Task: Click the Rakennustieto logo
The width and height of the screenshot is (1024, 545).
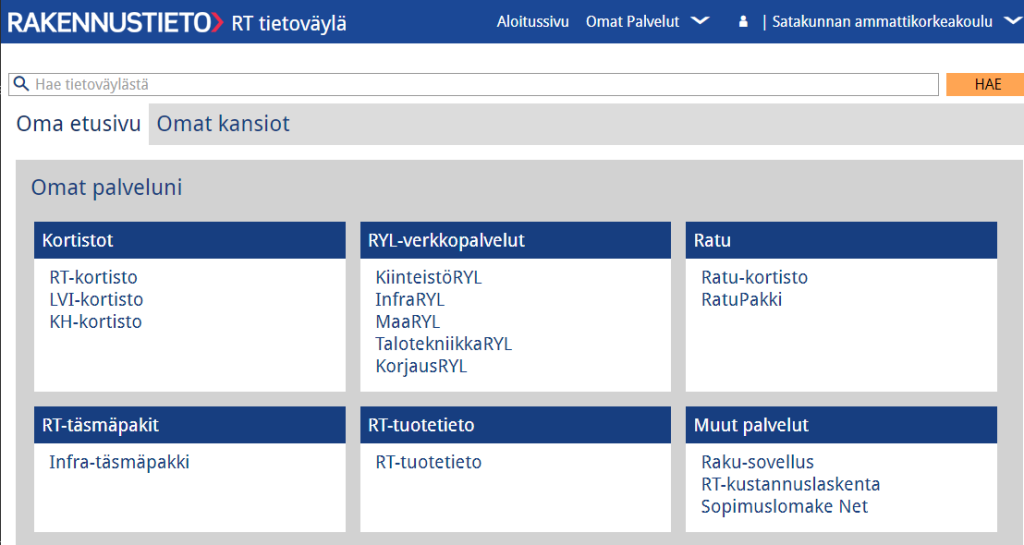Action: pyautogui.click(x=116, y=22)
